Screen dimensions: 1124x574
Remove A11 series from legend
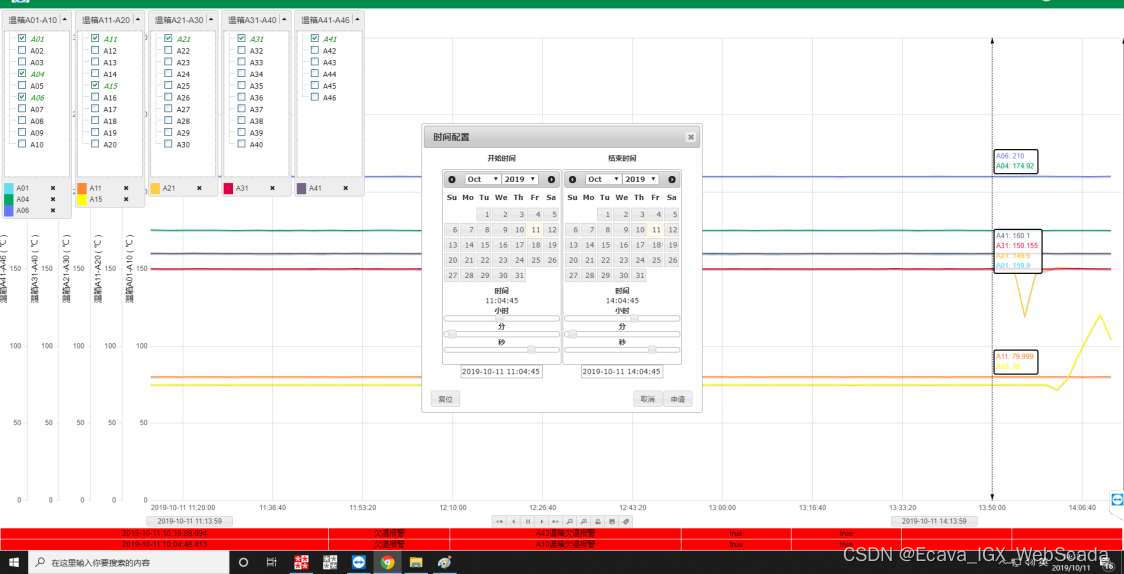[x=126, y=188]
